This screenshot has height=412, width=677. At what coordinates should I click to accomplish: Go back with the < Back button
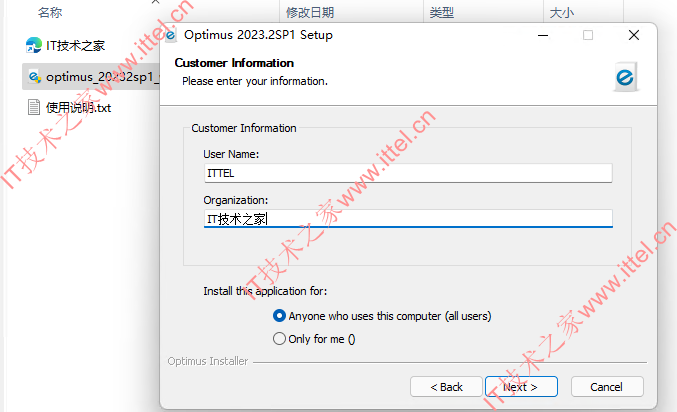[446, 387]
